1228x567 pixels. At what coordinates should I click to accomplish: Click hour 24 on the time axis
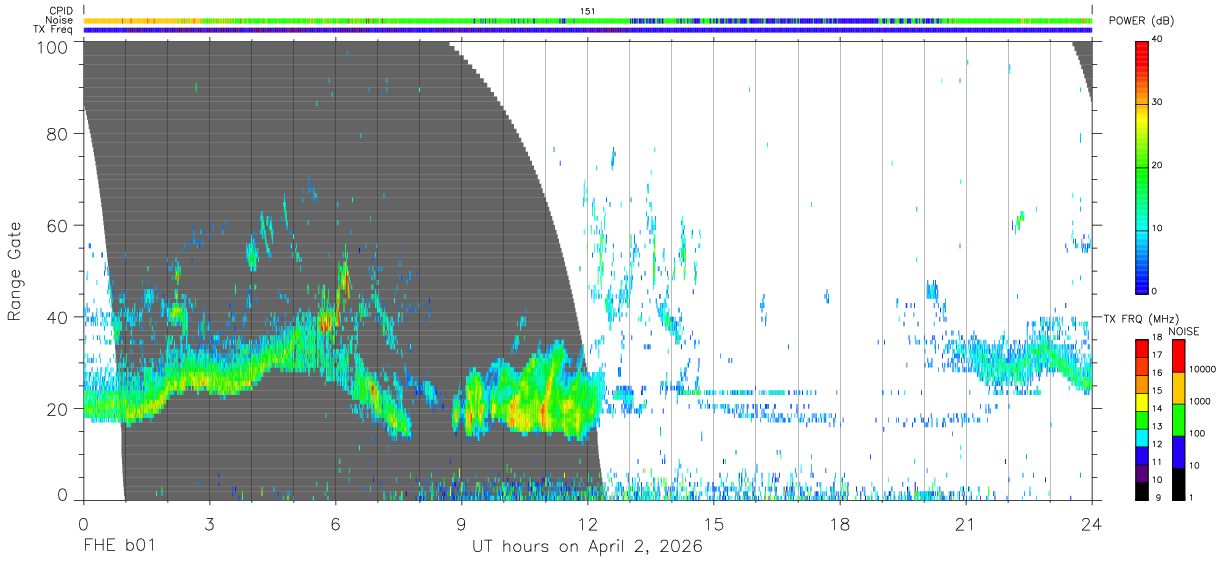click(1092, 525)
